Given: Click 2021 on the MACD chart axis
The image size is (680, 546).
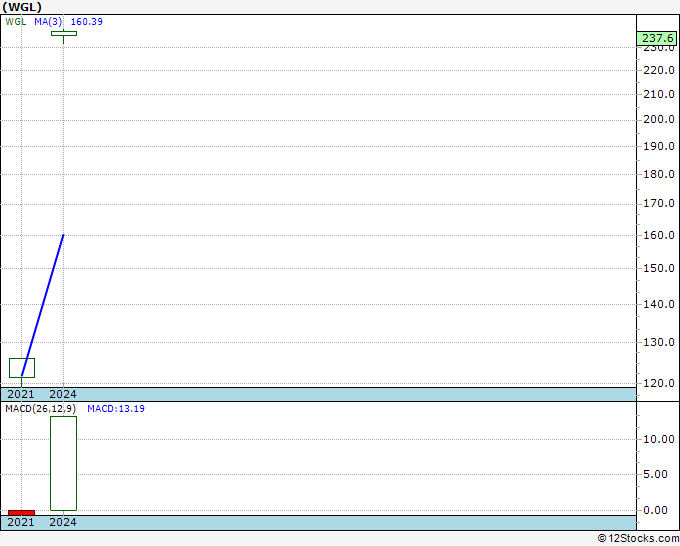Looking at the screenshot, I should pos(20,522).
